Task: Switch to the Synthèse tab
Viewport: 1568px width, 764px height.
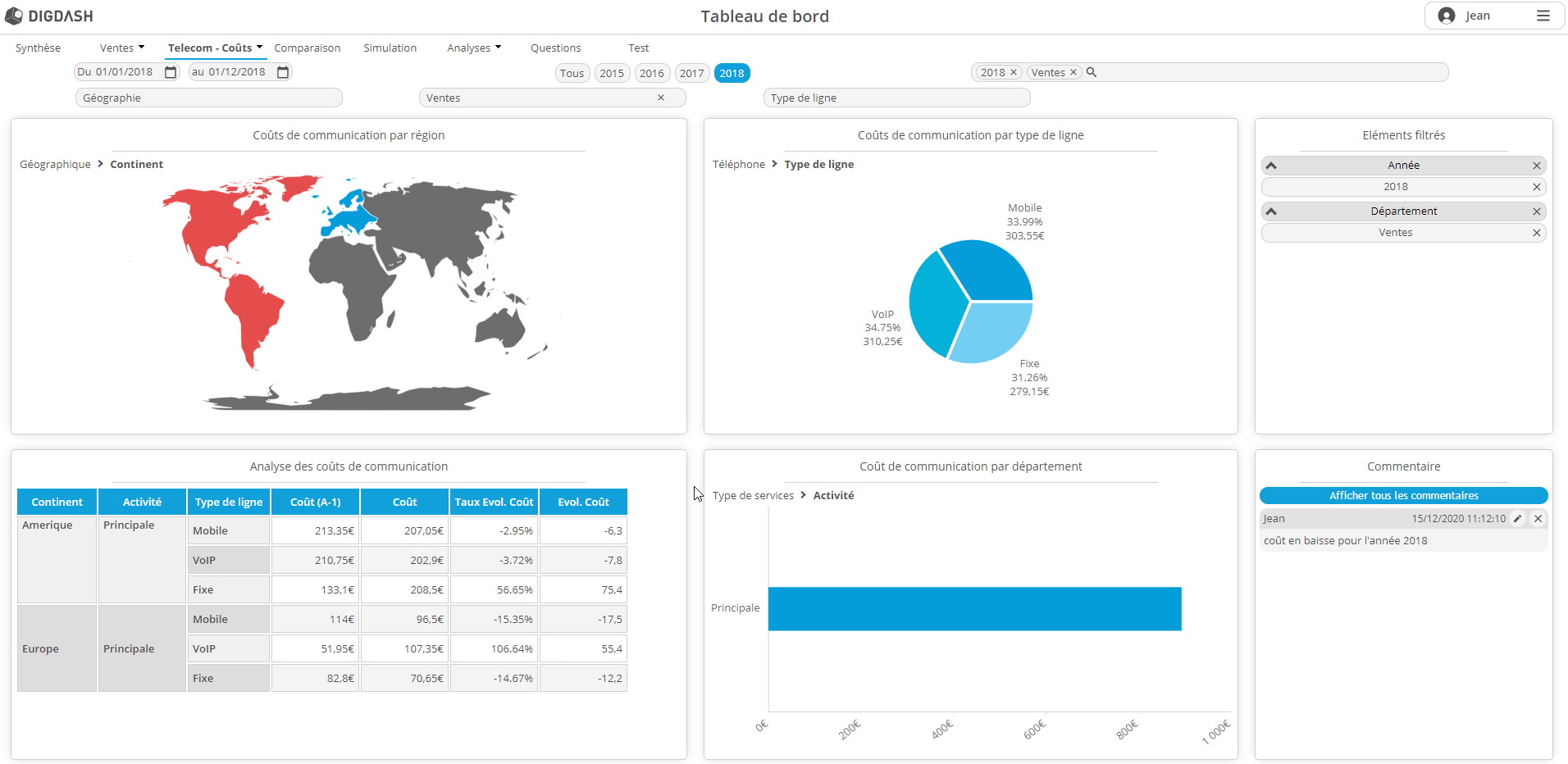Action: [38, 48]
